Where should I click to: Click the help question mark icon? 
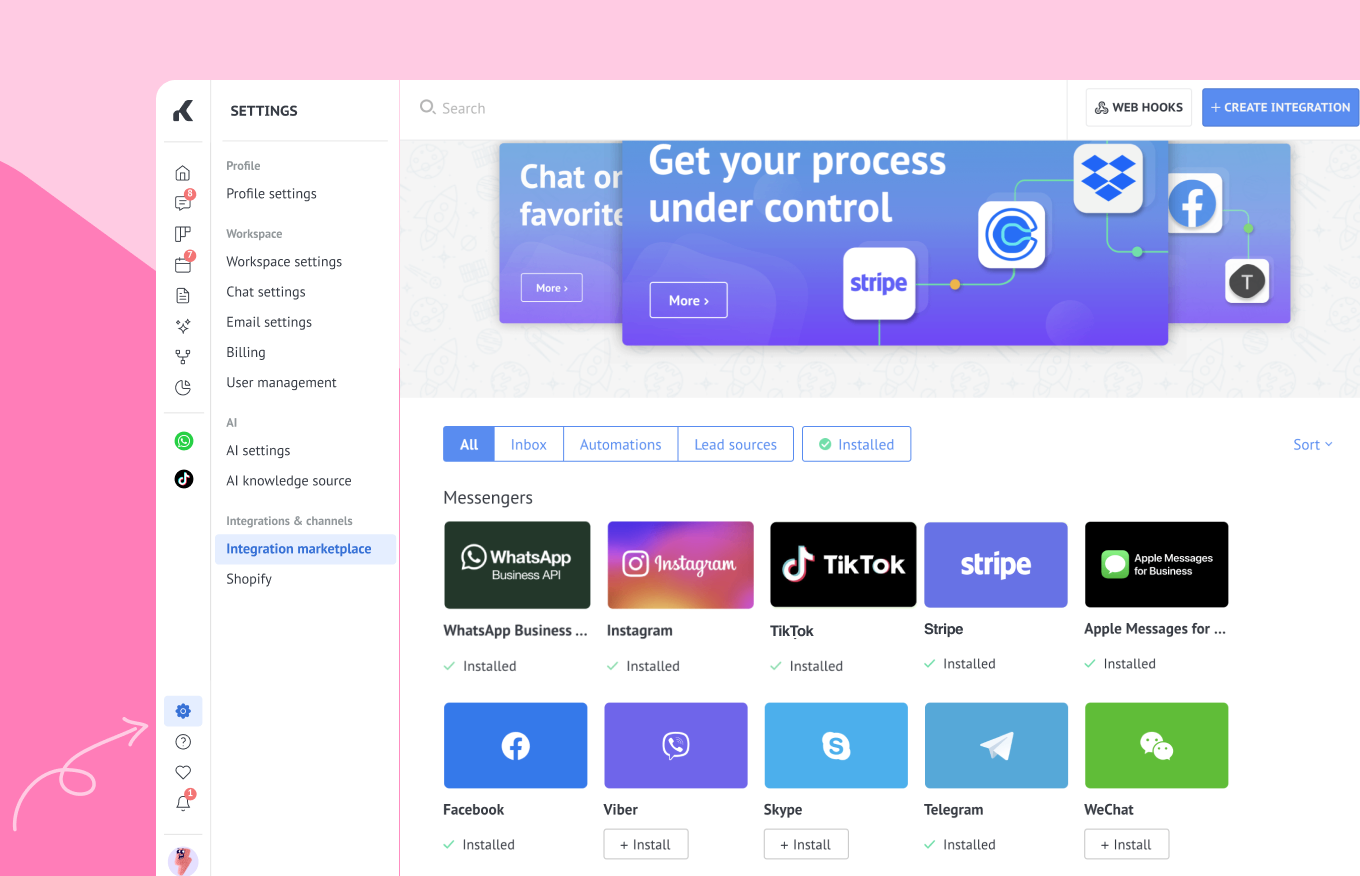183,742
